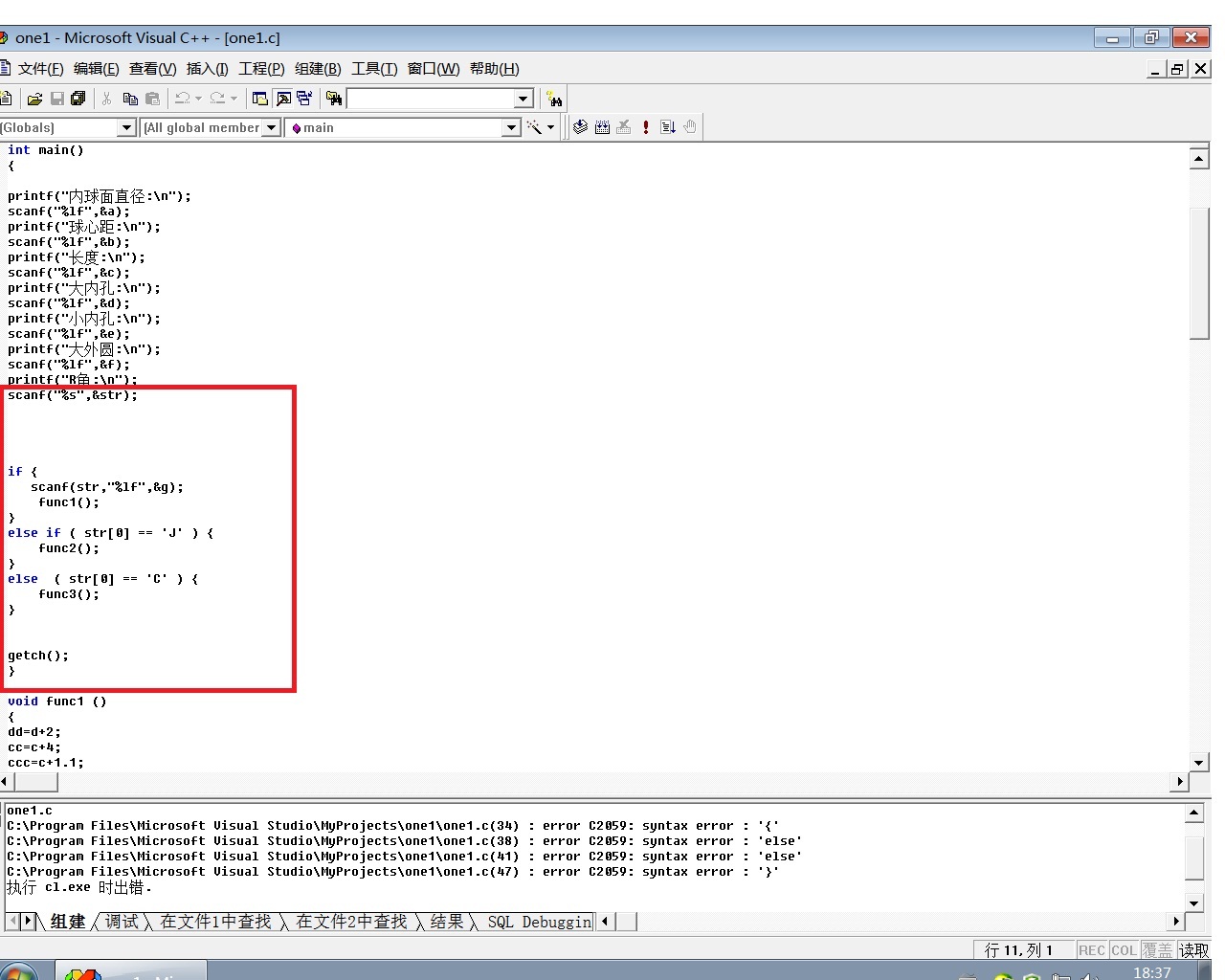Click the Go debug icon
Viewport: 1225px width, 980px height.
(x=668, y=127)
